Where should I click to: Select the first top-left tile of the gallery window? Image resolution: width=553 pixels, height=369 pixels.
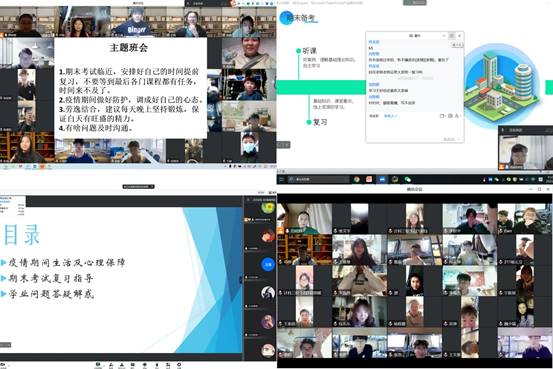(304, 218)
